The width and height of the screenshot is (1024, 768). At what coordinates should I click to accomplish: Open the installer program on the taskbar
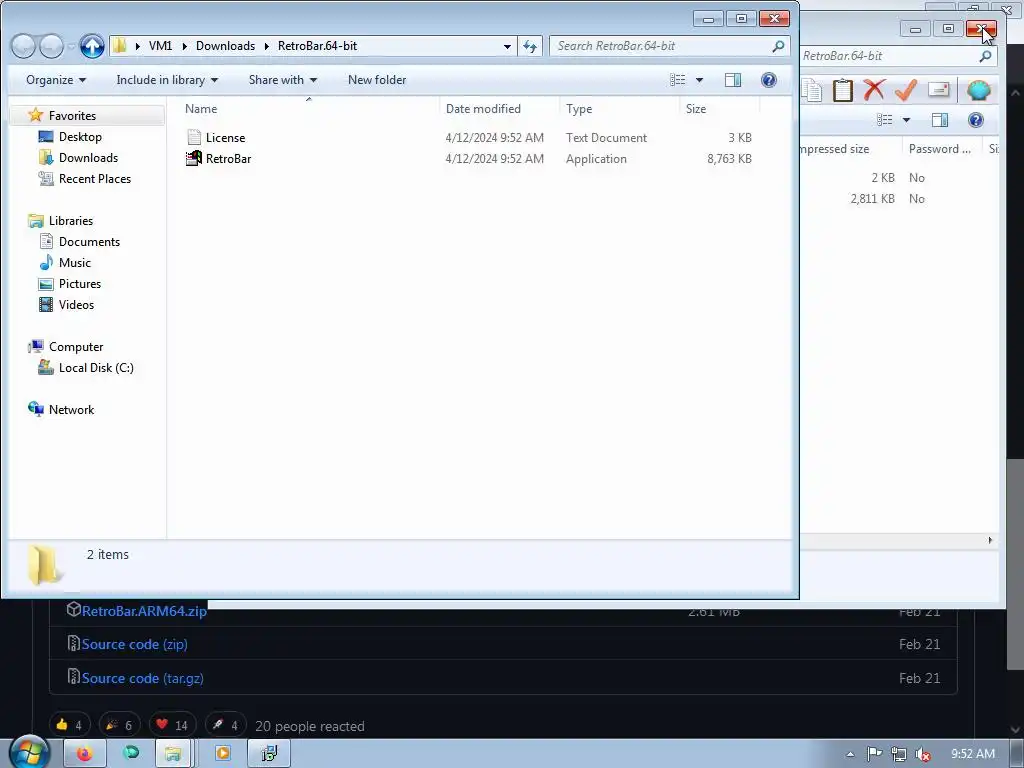coord(269,754)
